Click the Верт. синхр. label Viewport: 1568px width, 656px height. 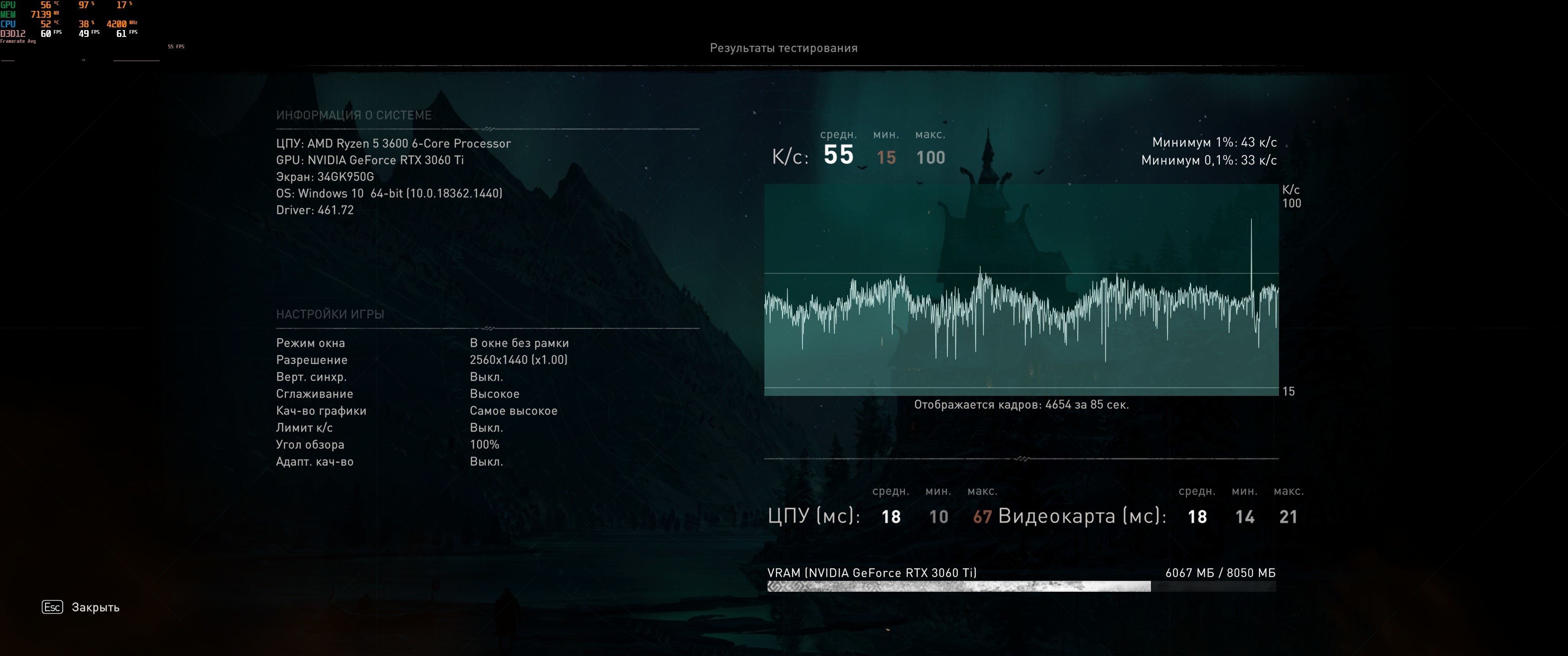311,377
